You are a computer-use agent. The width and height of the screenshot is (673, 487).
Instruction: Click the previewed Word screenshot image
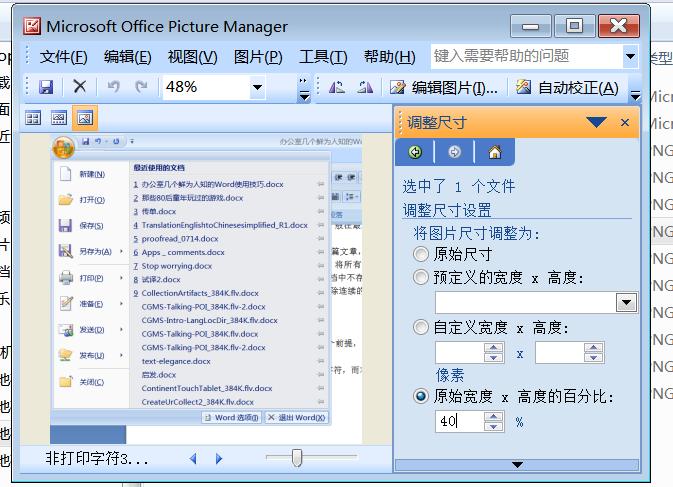tap(206, 289)
